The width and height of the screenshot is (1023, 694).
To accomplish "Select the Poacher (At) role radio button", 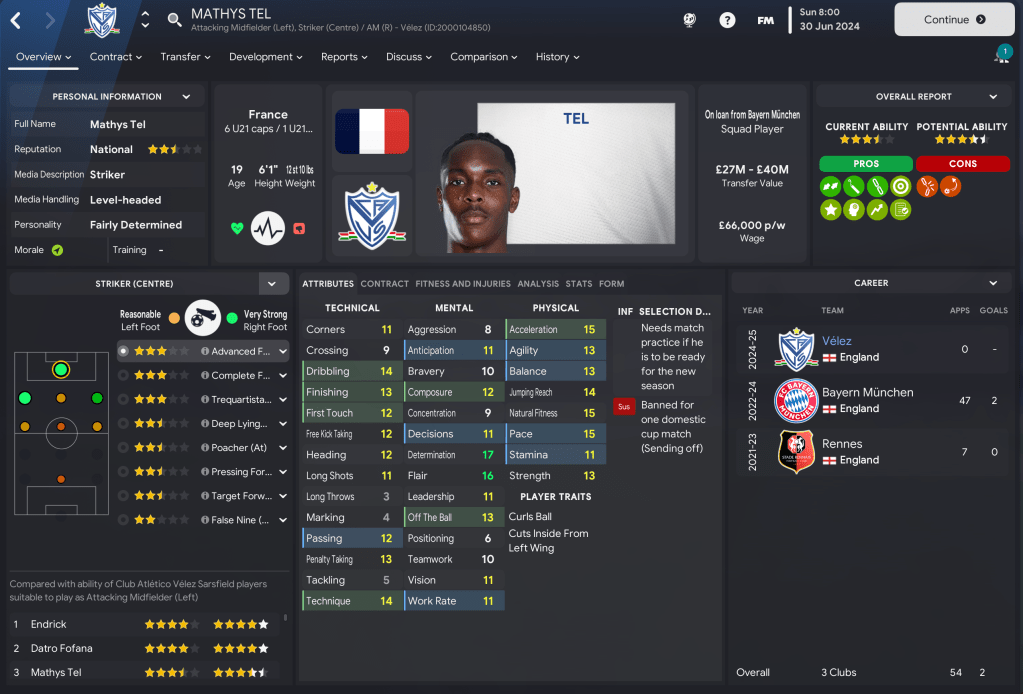I will click(123, 447).
